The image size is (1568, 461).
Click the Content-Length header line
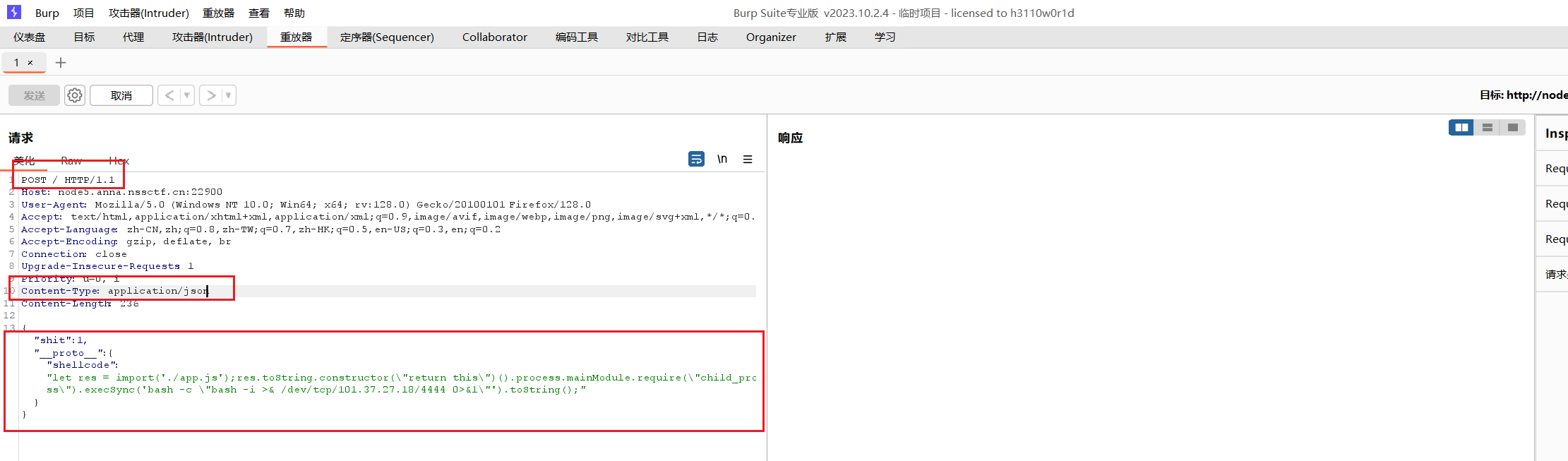click(x=80, y=304)
